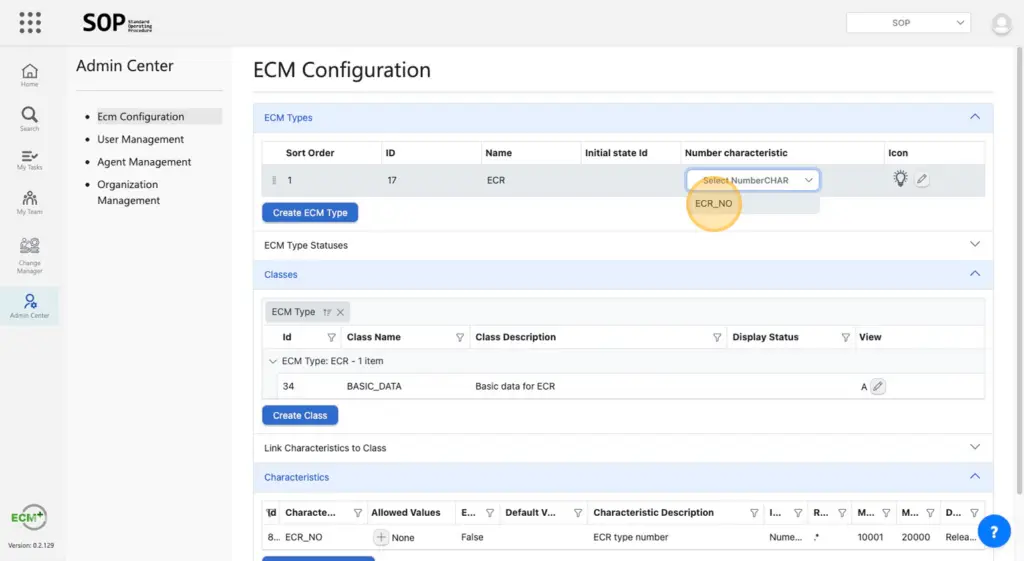The height and width of the screenshot is (561, 1024).
Task: Open My Team in sidebar
Action: pyautogui.click(x=30, y=203)
